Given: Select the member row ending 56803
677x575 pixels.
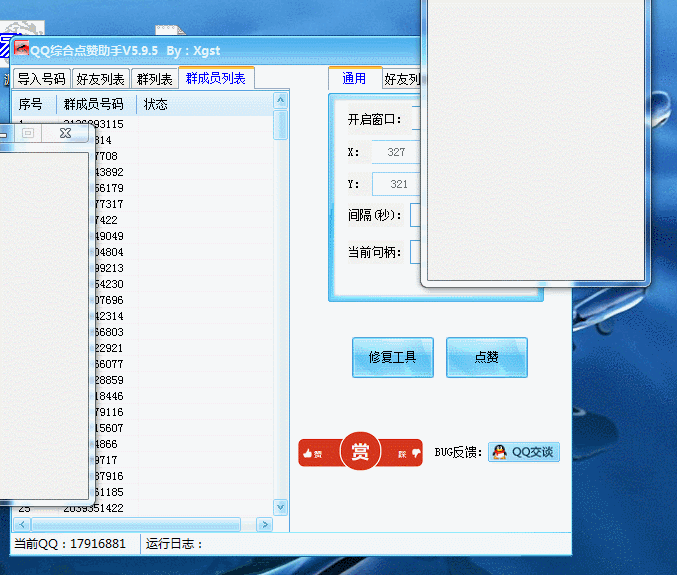Looking at the screenshot, I should tap(183, 332).
